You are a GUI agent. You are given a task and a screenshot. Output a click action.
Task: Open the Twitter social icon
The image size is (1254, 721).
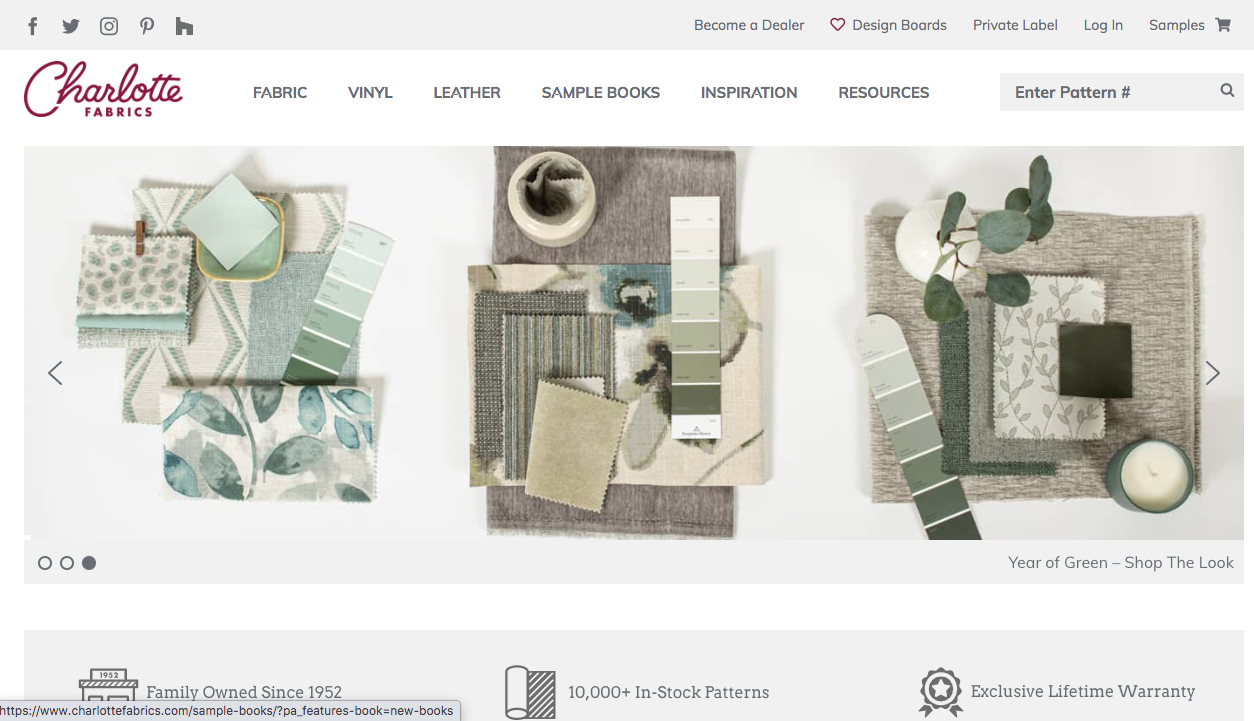pos(70,25)
